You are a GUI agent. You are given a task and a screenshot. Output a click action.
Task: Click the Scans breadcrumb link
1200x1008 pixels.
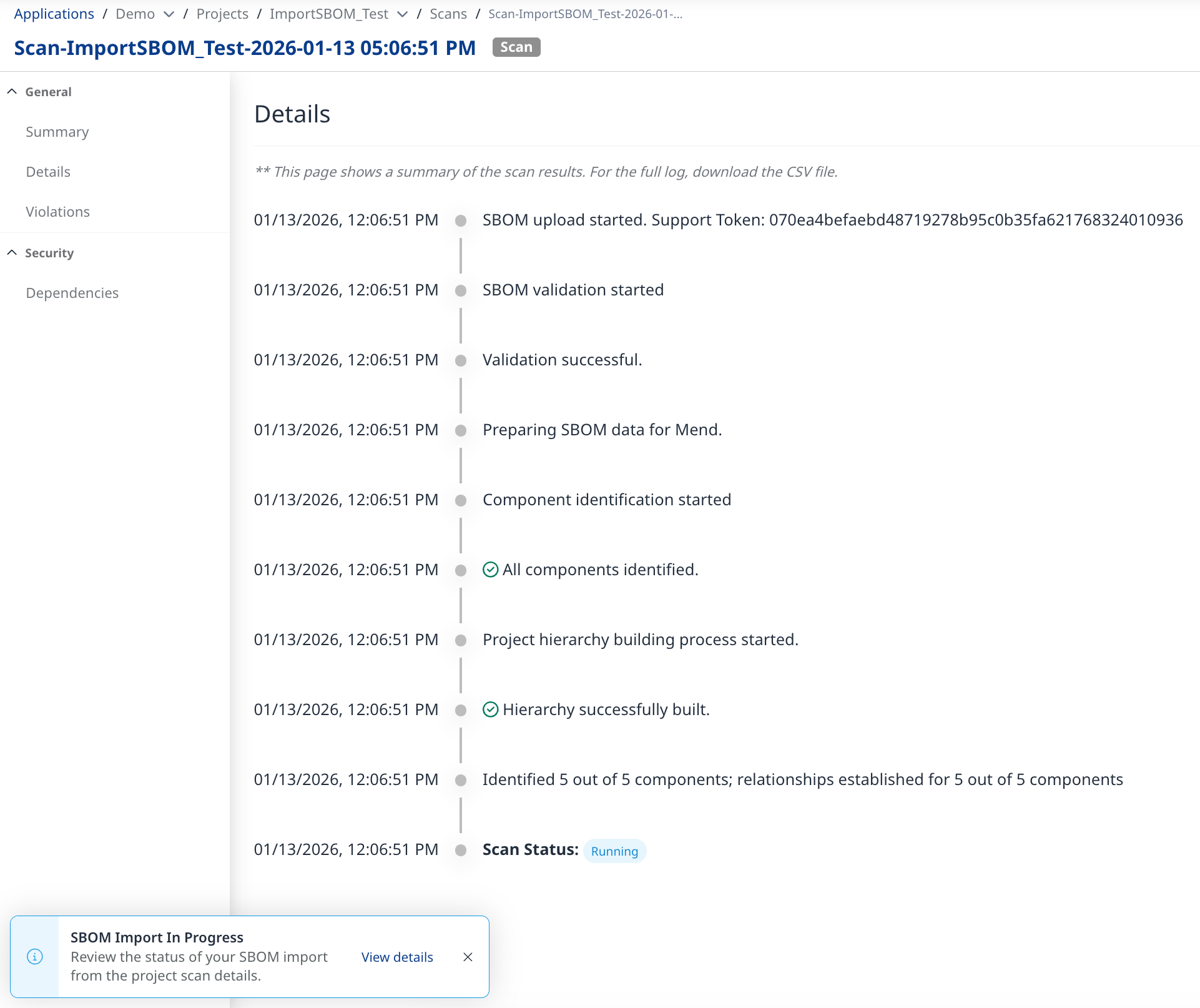[448, 14]
